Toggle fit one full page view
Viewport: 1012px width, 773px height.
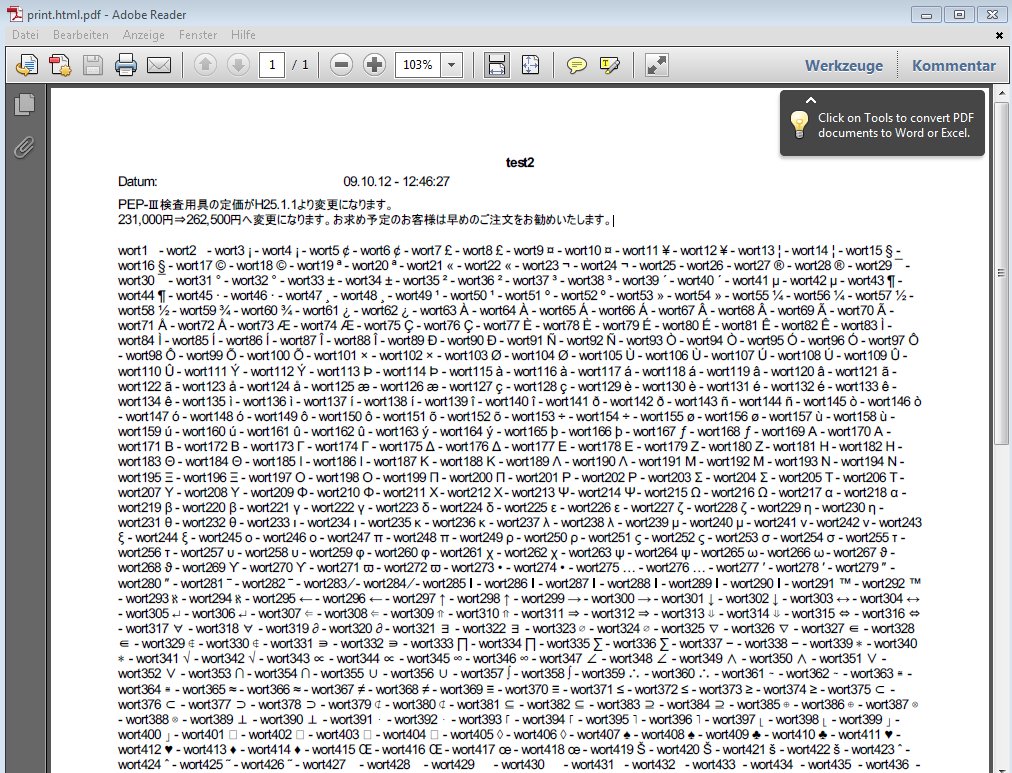pyautogui.click(x=530, y=66)
